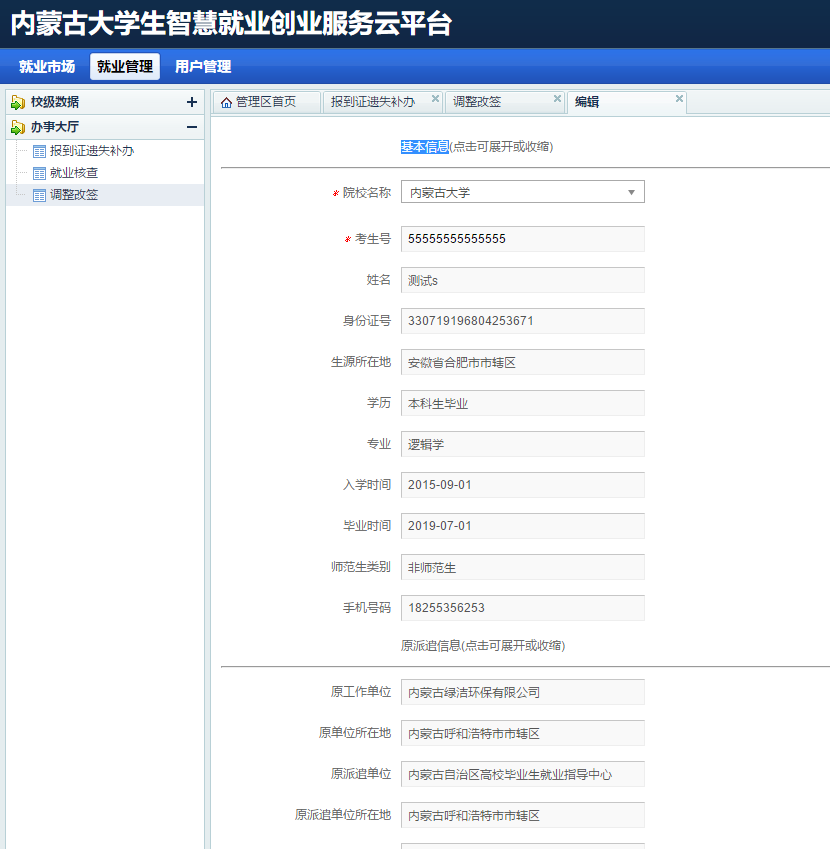The width and height of the screenshot is (830, 849).
Task: Click the 原工作单位 field
Action: [522, 692]
